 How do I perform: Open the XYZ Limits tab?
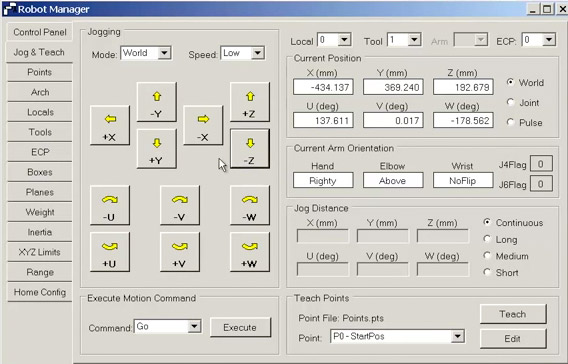click(39, 252)
